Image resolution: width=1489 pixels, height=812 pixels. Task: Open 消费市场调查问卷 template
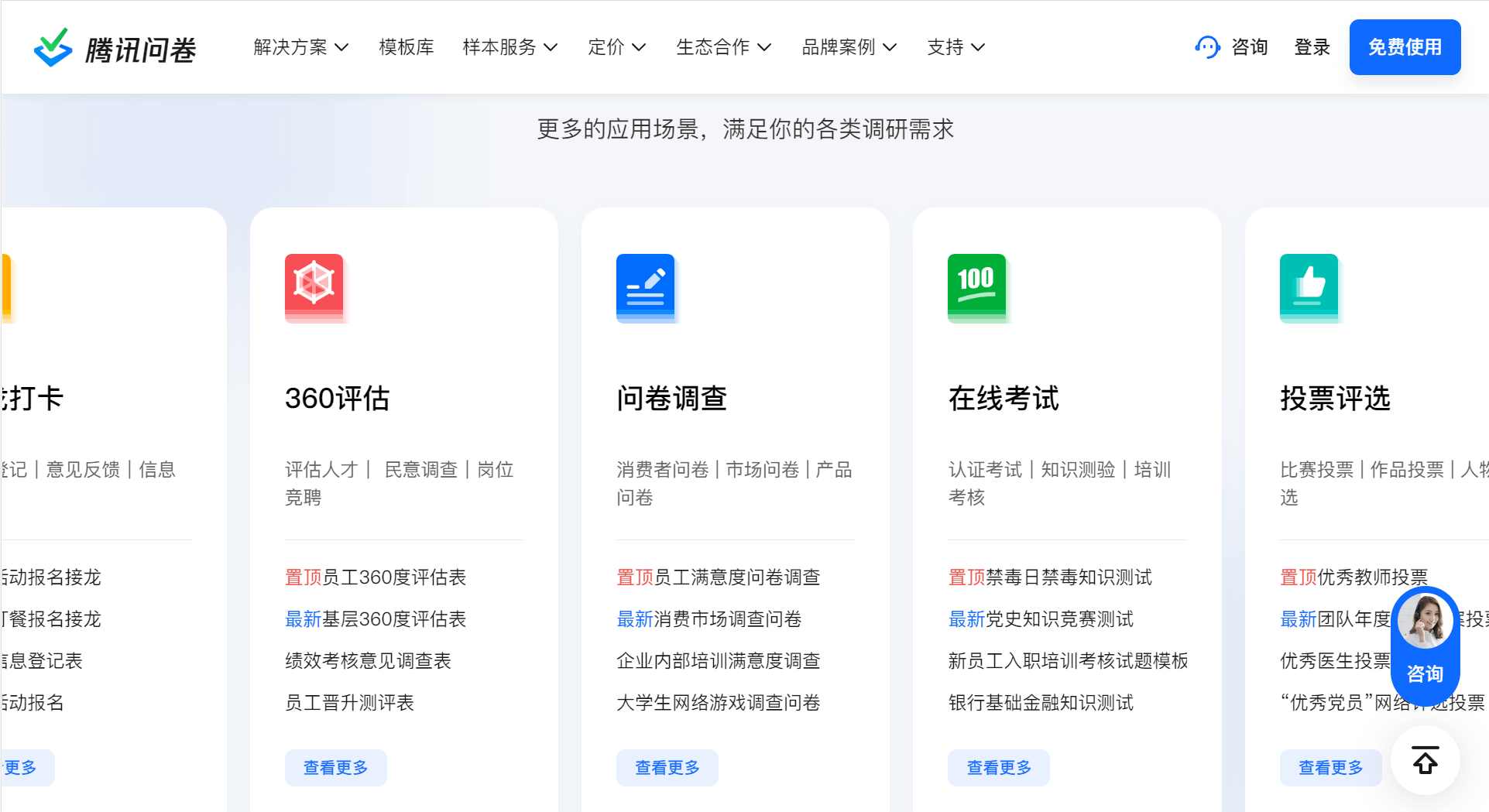(728, 618)
